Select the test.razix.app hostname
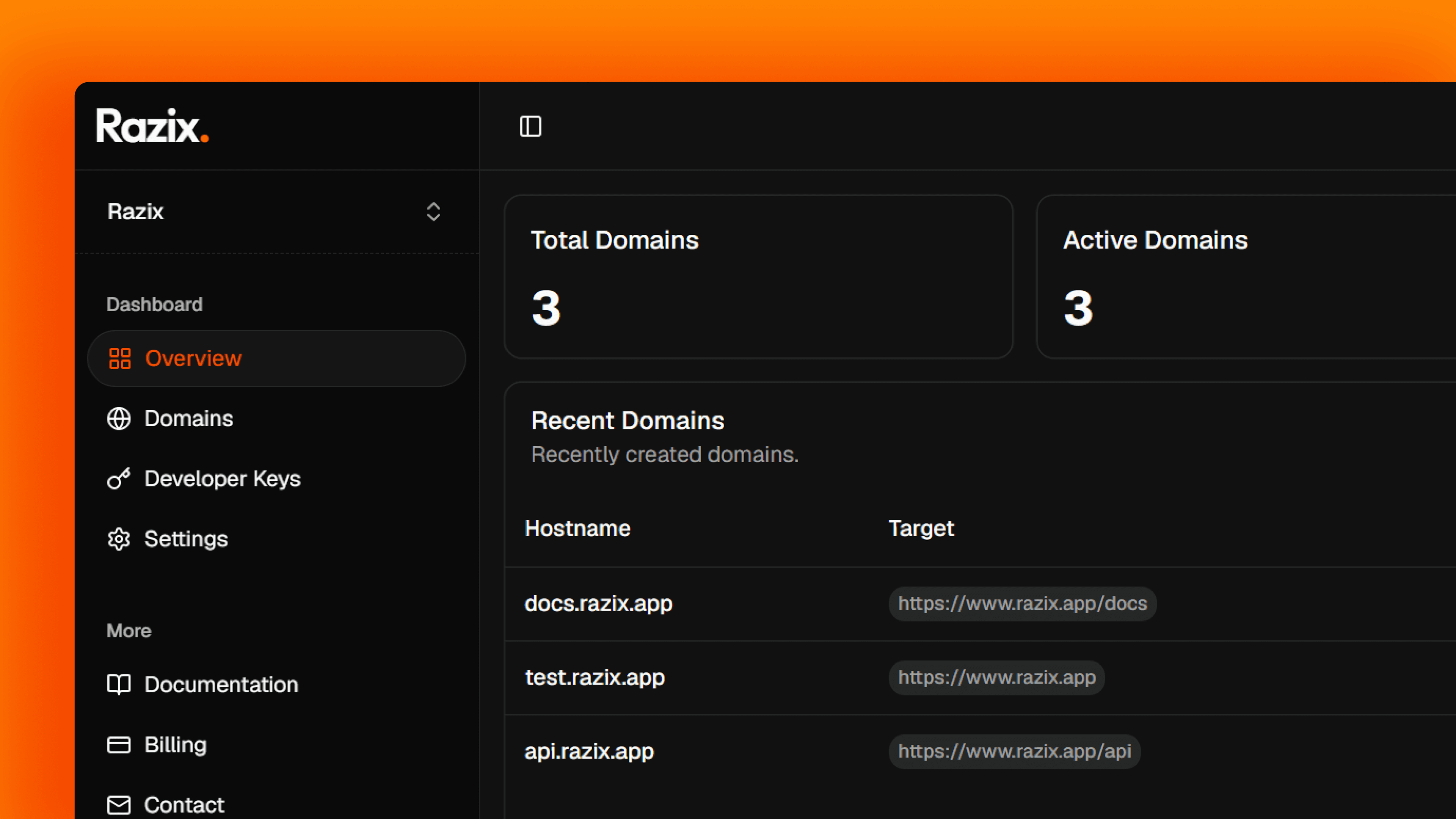Screen dimensions: 1456x819 595,677
